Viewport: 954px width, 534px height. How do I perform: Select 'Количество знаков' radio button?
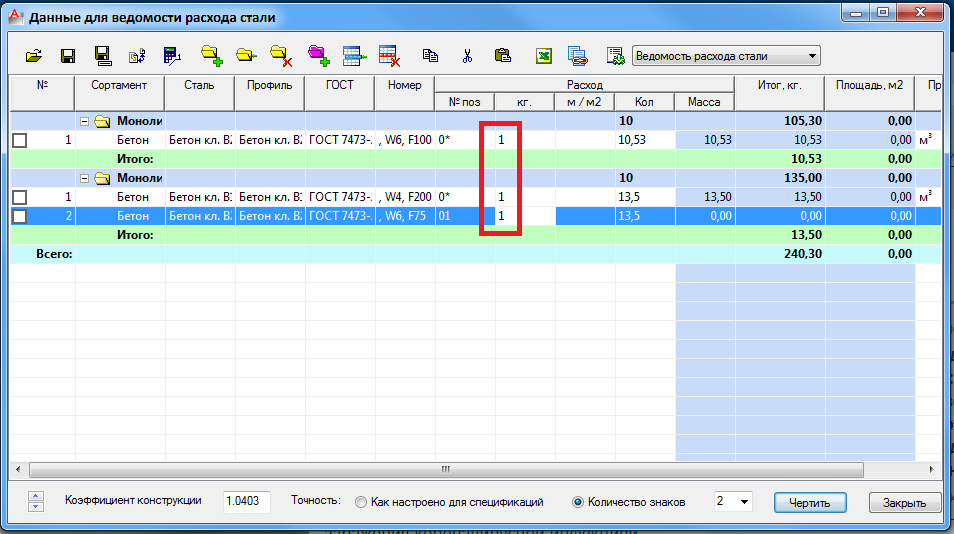577,502
